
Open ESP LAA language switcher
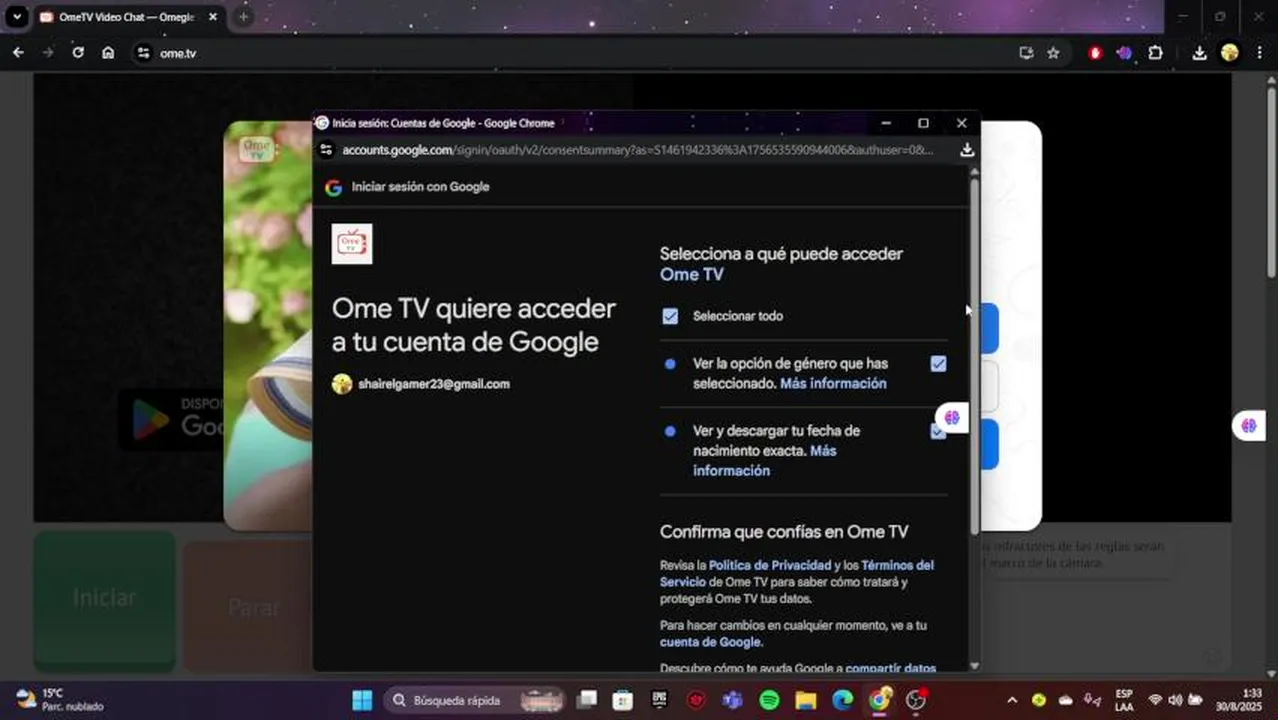pos(1124,700)
